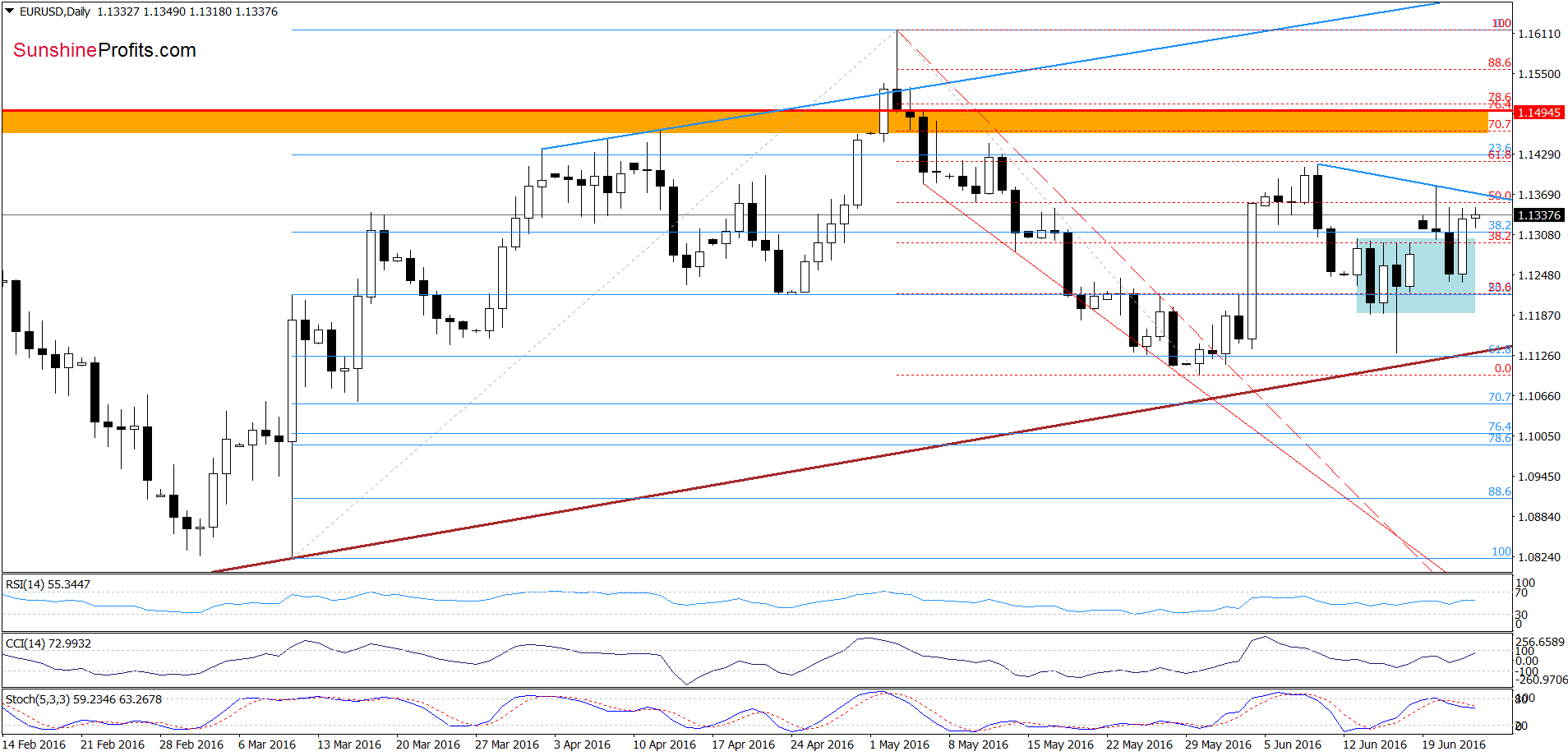Screen dimensions: 1568x756
Task: Open the chart menu triangle beside EURUSD,Daily
Action: coord(10,12)
